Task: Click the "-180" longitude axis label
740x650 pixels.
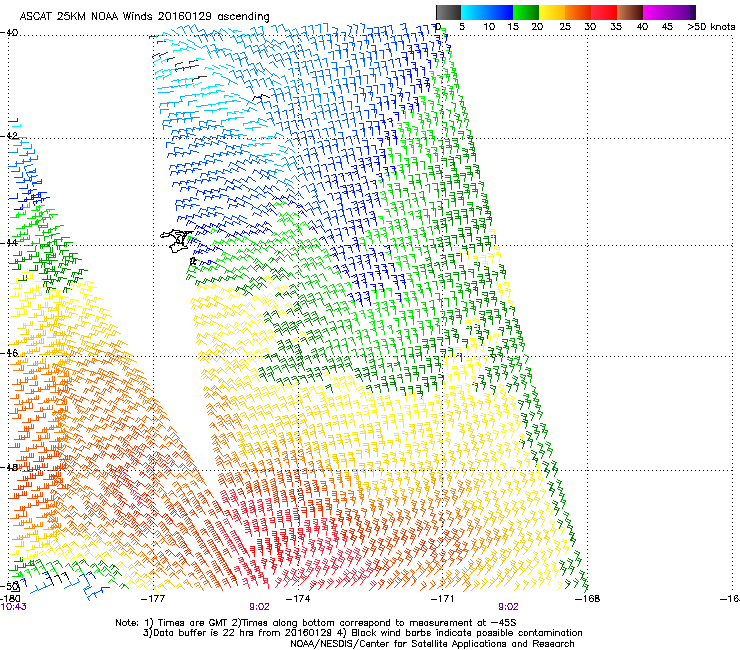Action: [x=11, y=598]
